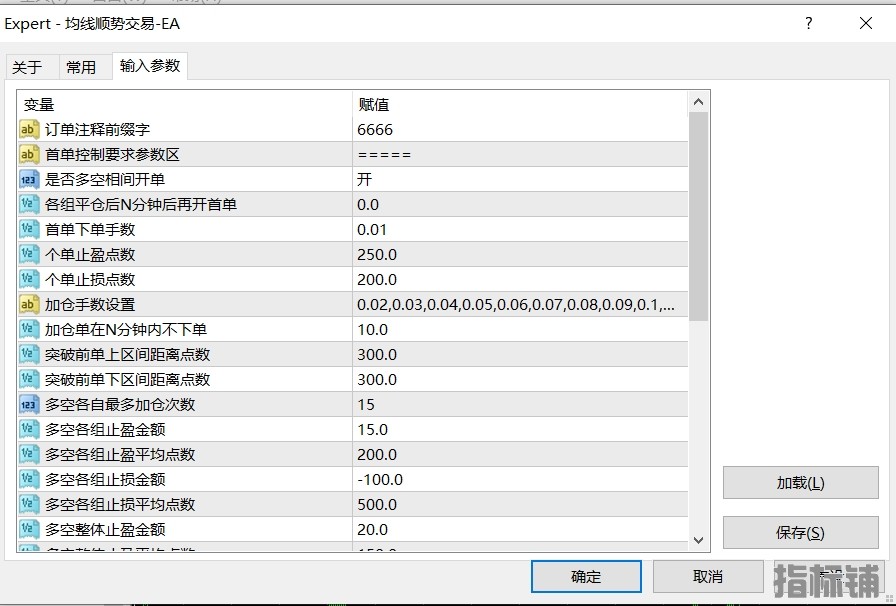Select the 多空各组止盈平均点数 variable name
The image size is (896, 606).
[120, 454]
